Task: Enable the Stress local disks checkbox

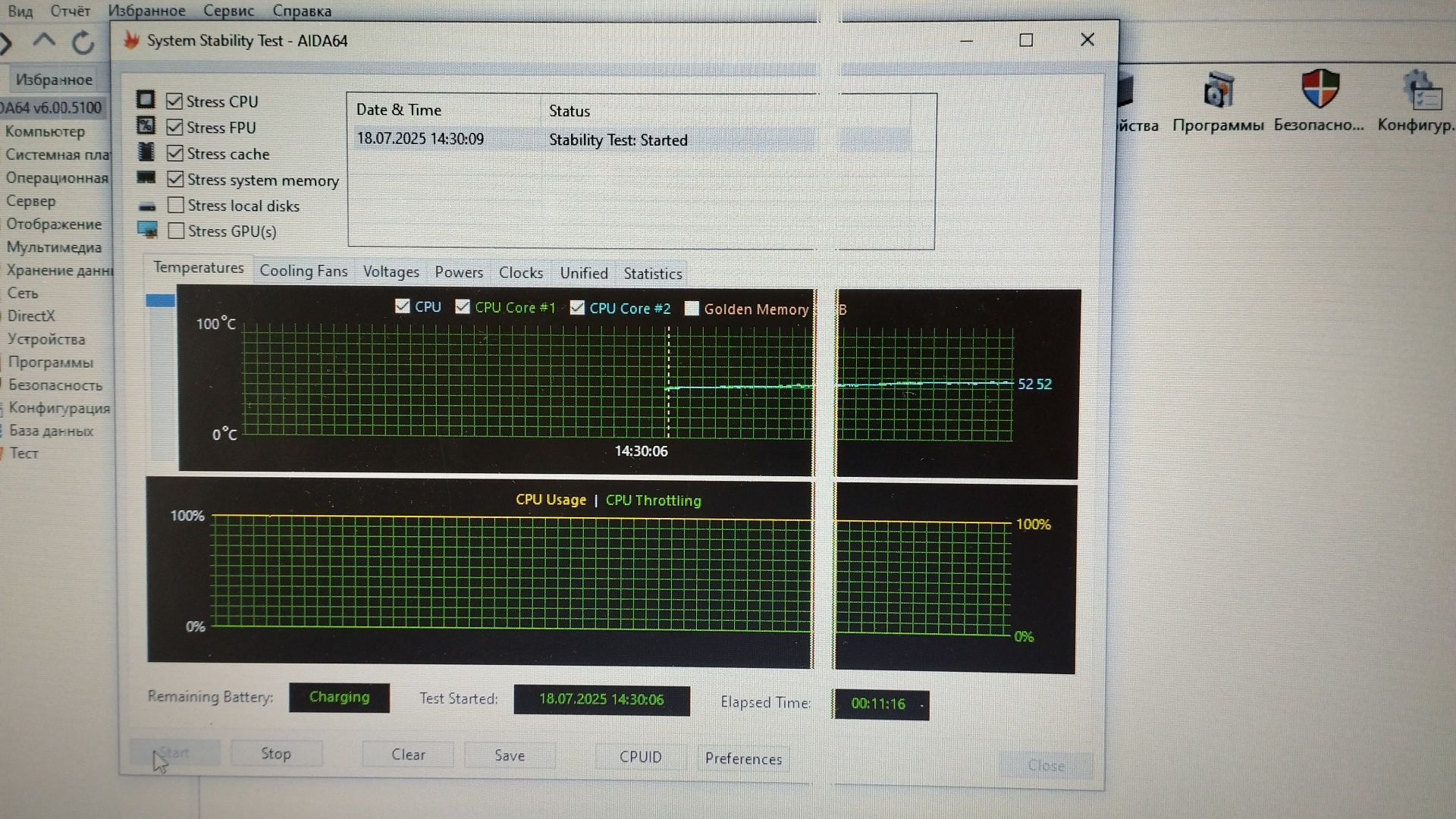Action: pyautogui.click(x=176, y=206)
